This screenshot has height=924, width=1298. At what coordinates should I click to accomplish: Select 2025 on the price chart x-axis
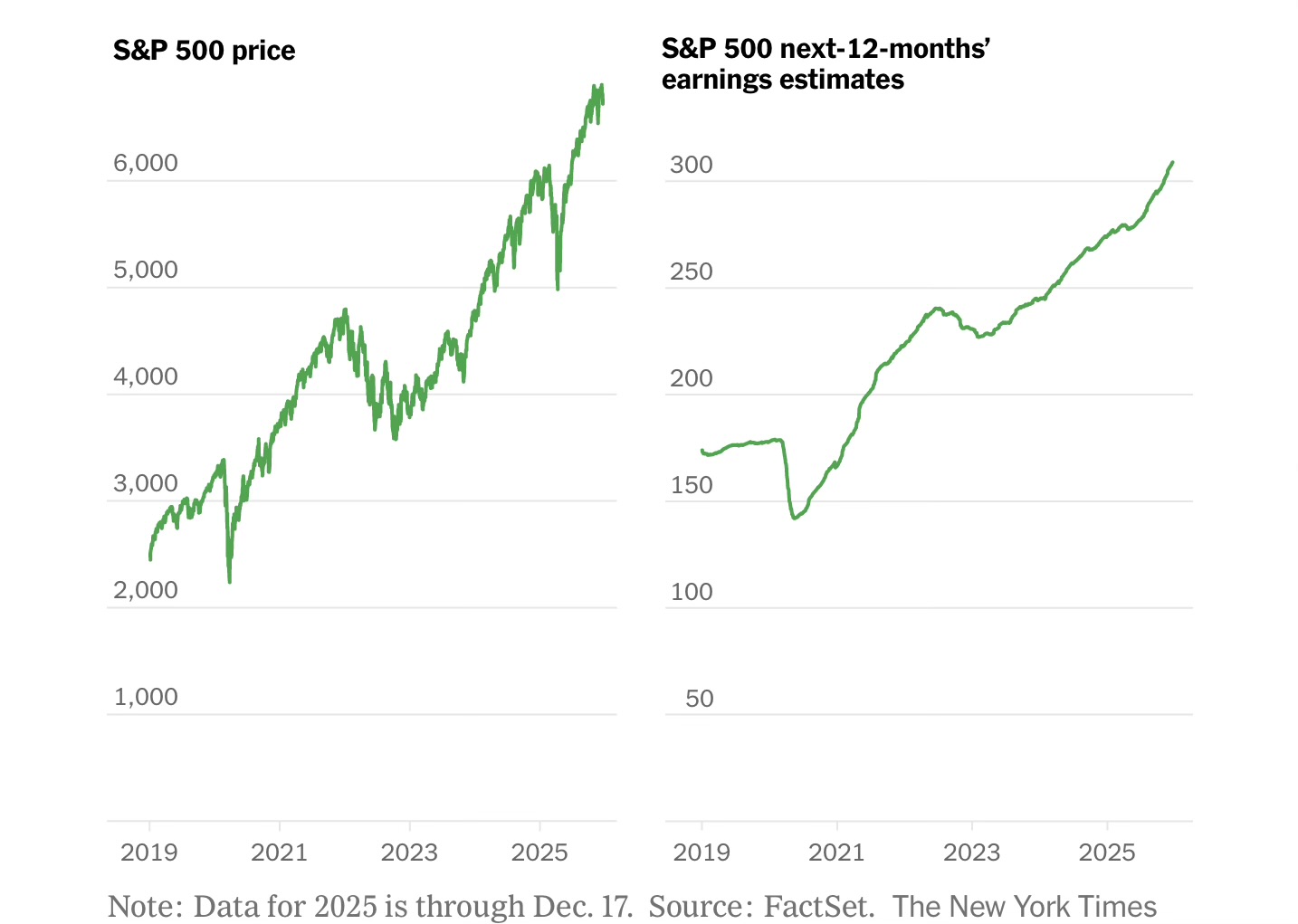pos(539,853)
